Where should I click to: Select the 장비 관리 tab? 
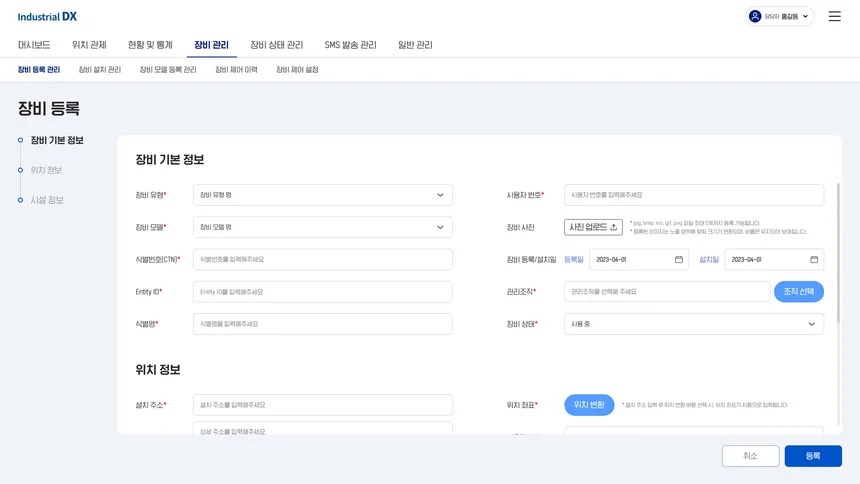(211, 45)
